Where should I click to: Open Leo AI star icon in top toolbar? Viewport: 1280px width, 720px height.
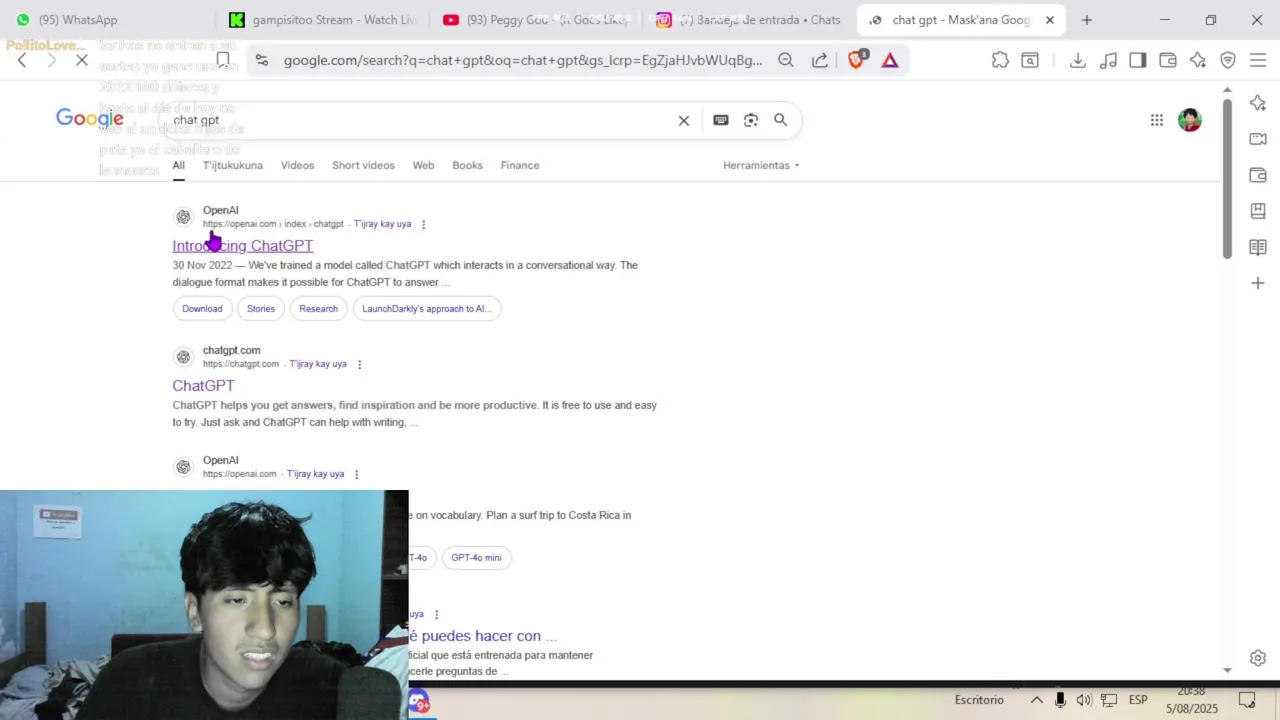(x=1198, y=60)
